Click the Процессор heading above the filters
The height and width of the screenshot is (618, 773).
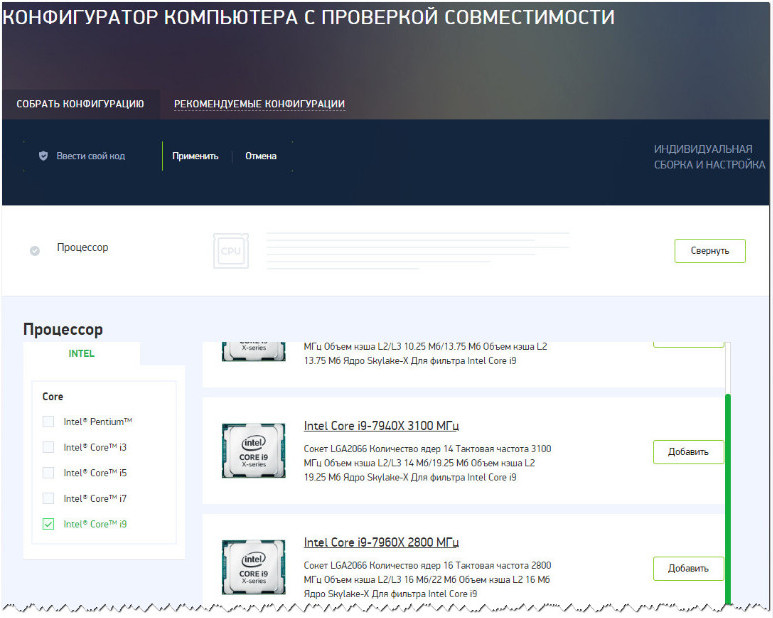63,329
